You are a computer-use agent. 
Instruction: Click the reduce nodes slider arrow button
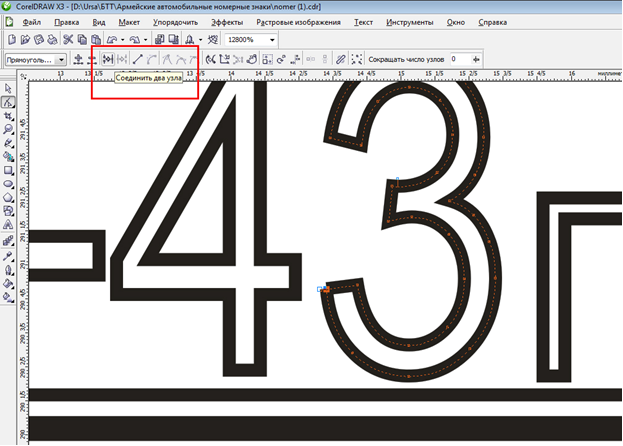click(x=476, y=60)
